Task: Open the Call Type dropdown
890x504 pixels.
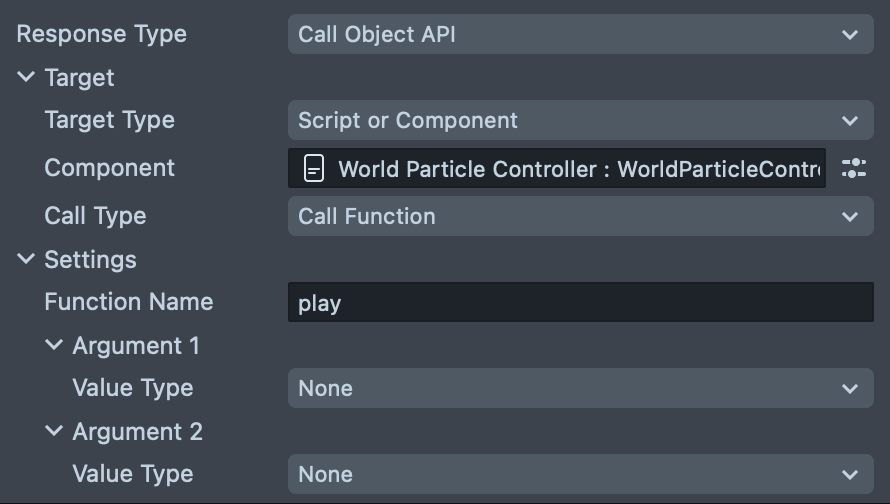Action: click(580, 216)
